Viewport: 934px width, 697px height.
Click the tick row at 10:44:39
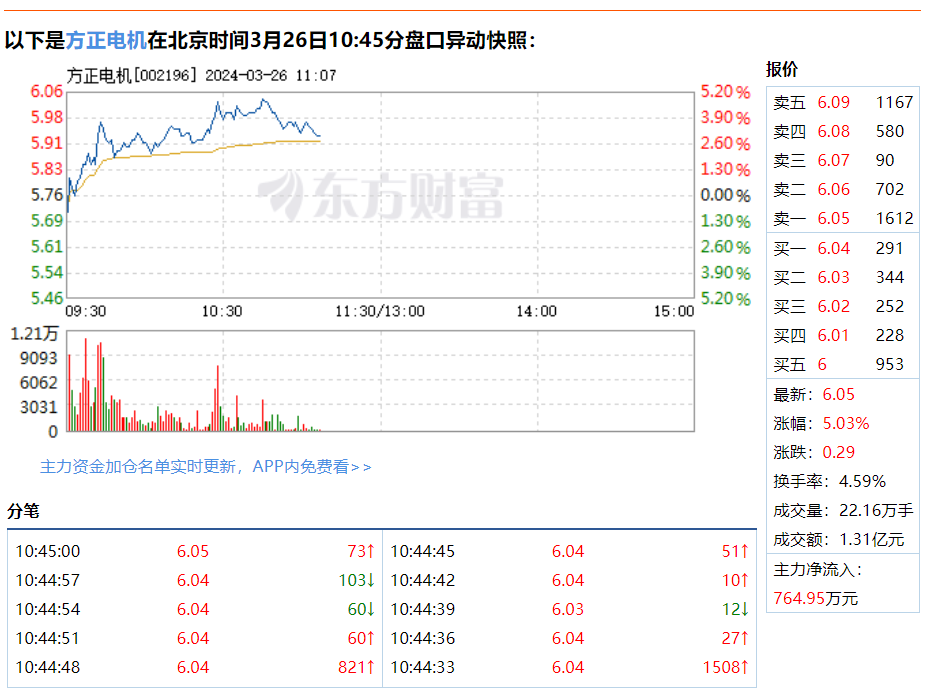(x=569, y=609)
